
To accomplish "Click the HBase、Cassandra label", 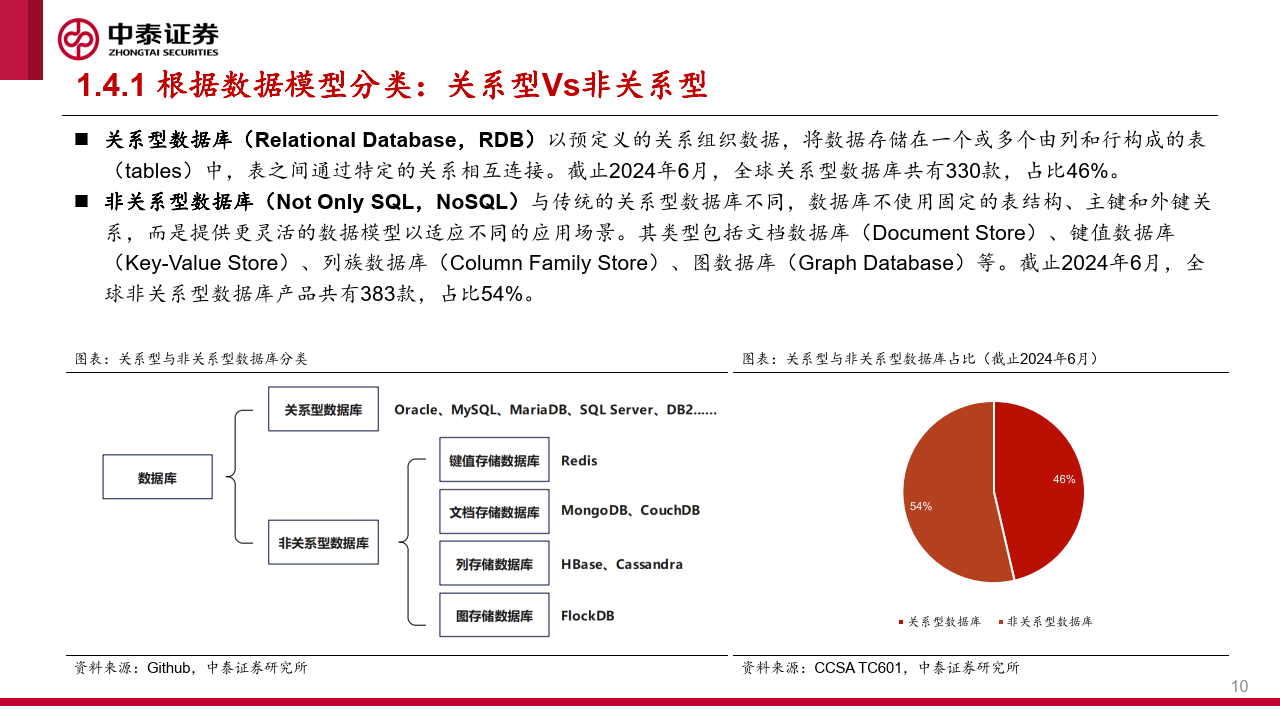I will point(622,564).
